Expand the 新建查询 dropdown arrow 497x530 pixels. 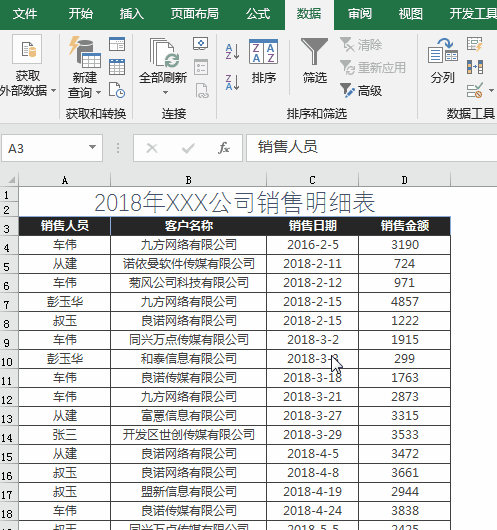click(x=98, y=92)
